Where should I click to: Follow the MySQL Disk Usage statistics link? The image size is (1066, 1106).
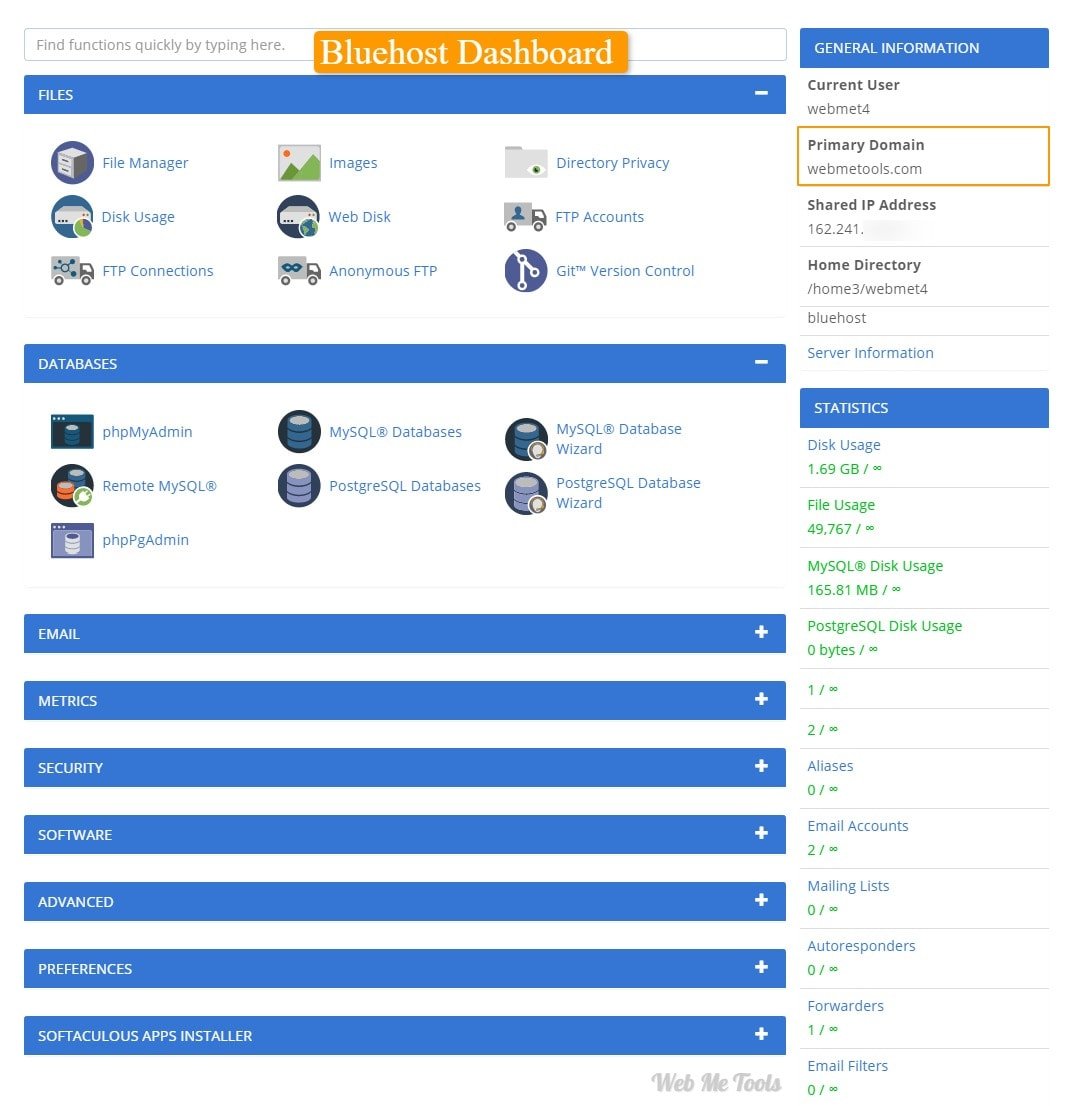[875, 566]
